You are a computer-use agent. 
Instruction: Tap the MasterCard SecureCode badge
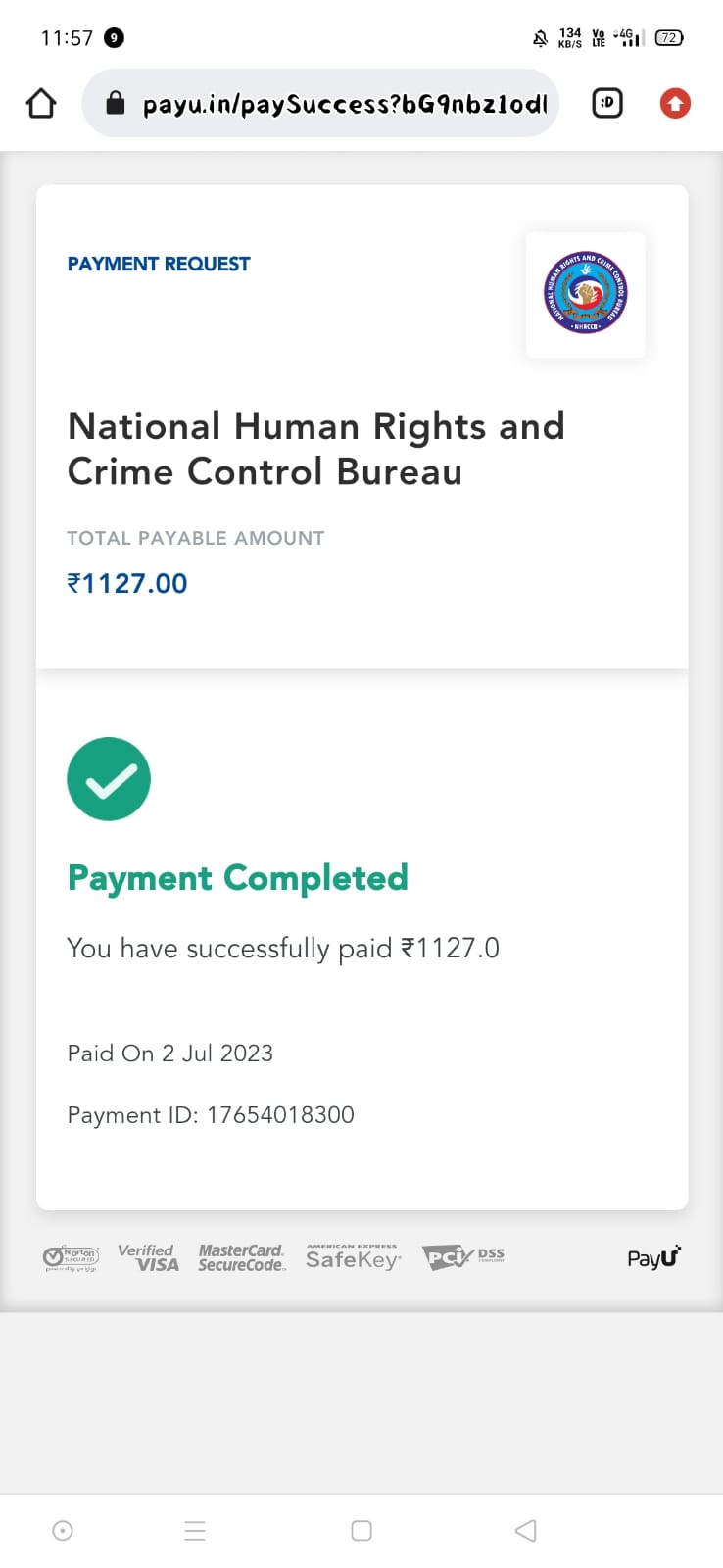[x=242, y=1257]
